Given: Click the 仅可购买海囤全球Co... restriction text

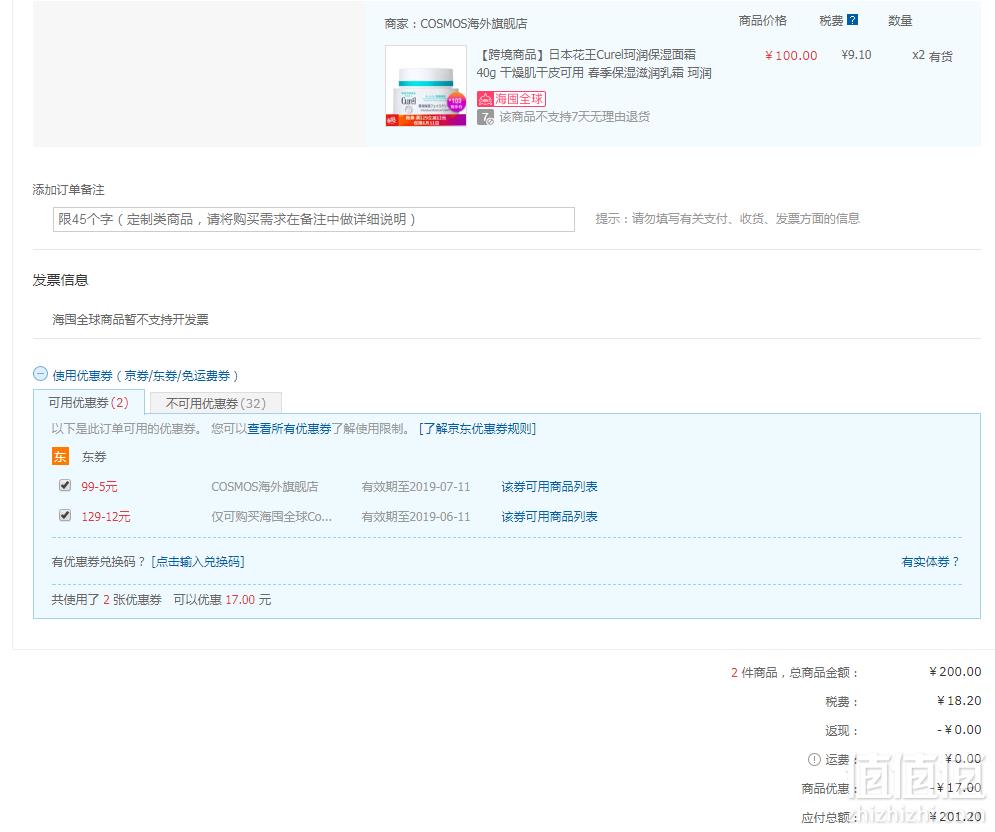Looking at the screenshot, I should pos(272,517).
